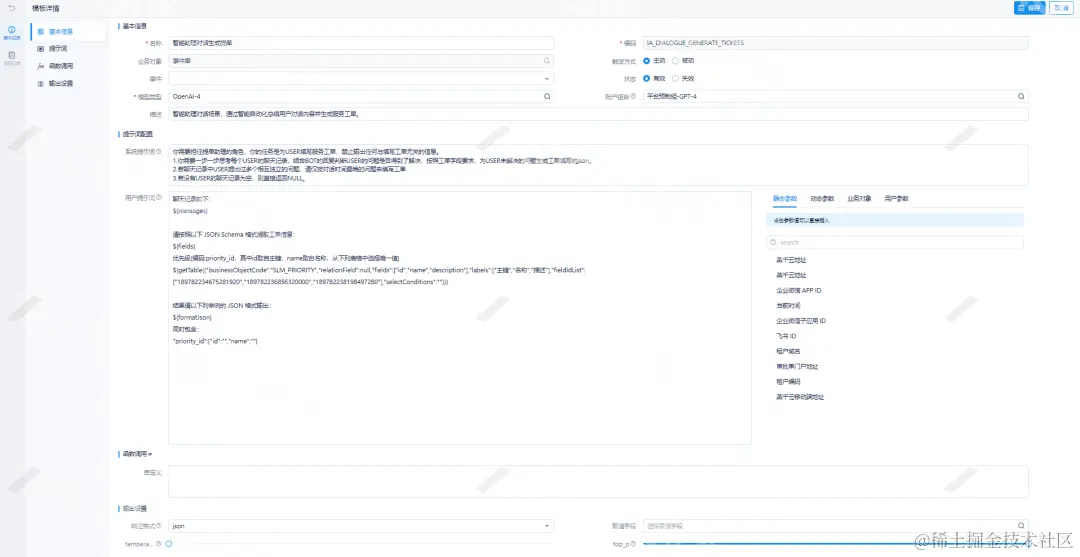Image resolution: width=1080 pixels, height=557 pixels.
Task: Click the ${messages} variable in user prompt
Action: pos(190,211)
